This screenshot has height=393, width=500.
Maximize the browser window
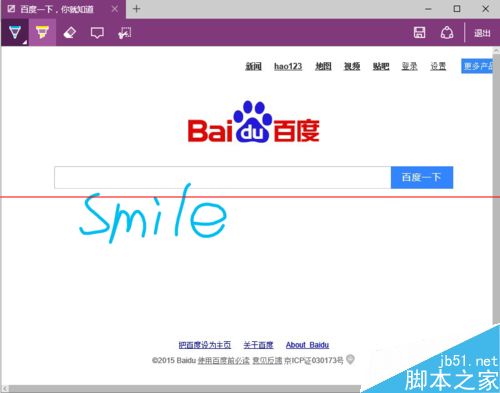[x=457, y=9]
